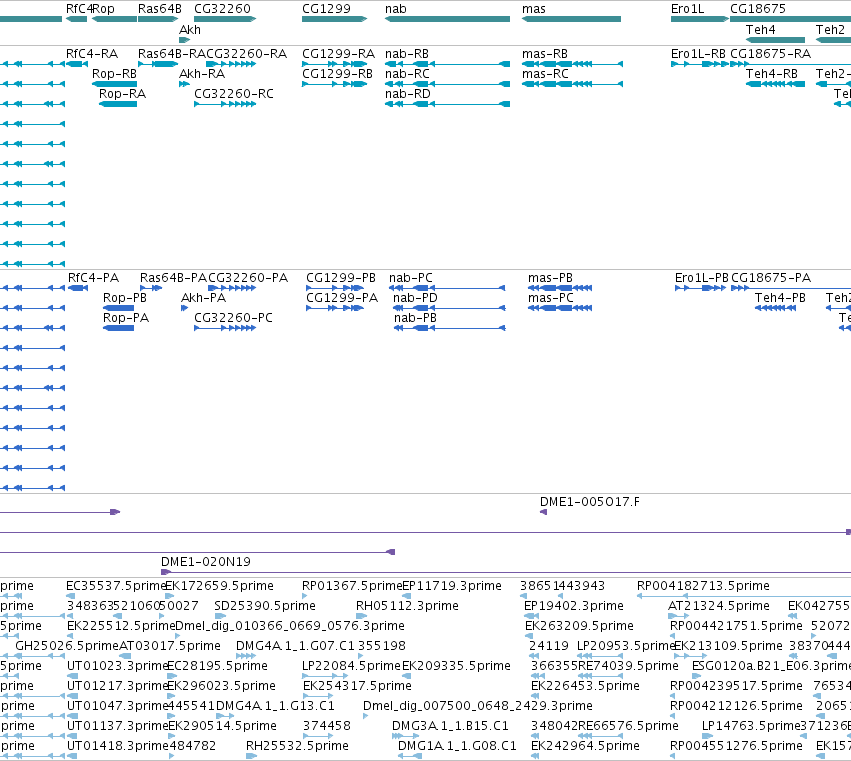This screenshot has height=761, width=851.
Task: Select EST RP01367.5prime
Action: pos(352,586)
